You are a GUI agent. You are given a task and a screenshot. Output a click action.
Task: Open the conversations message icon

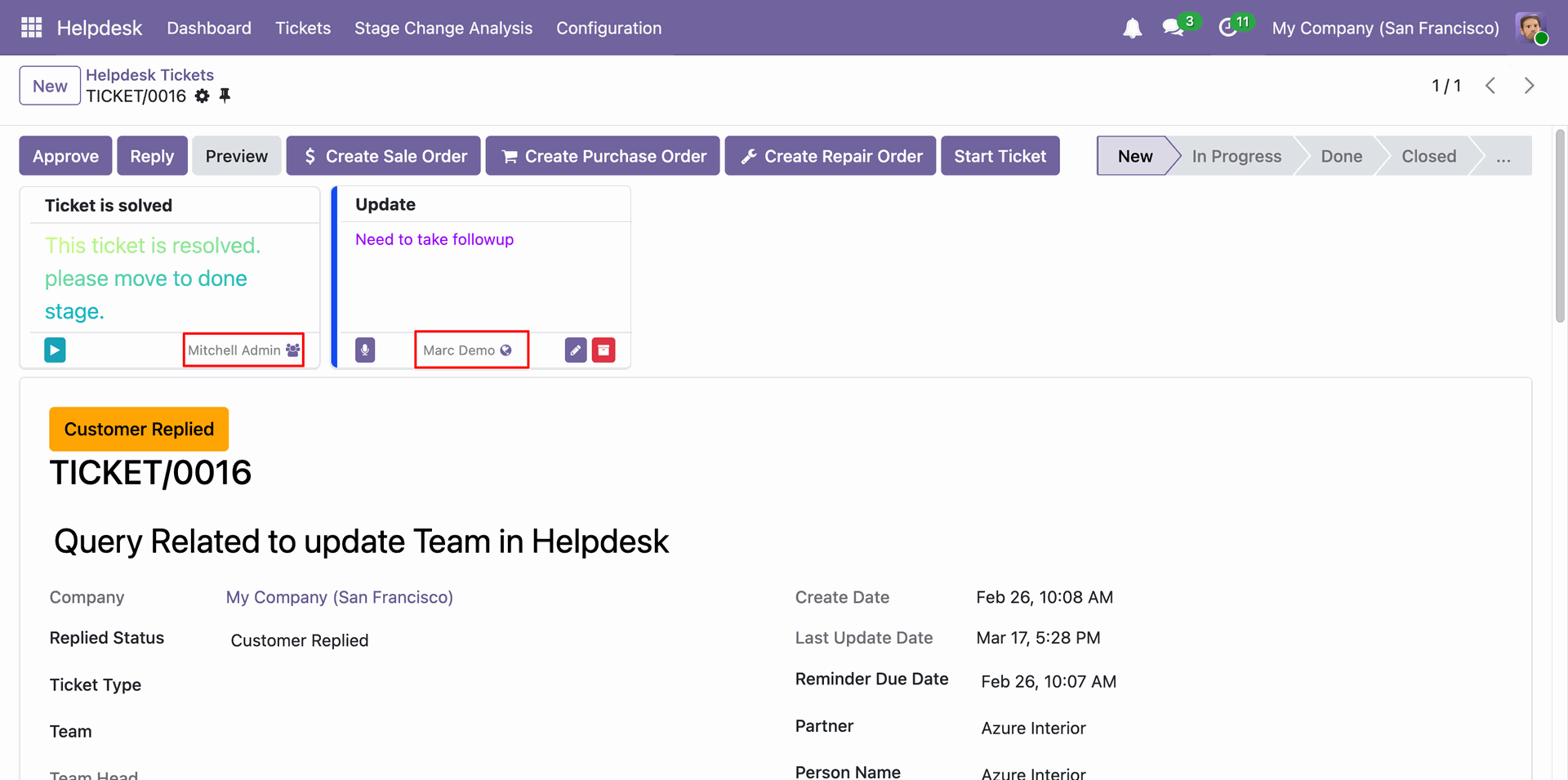point(1174,28)
